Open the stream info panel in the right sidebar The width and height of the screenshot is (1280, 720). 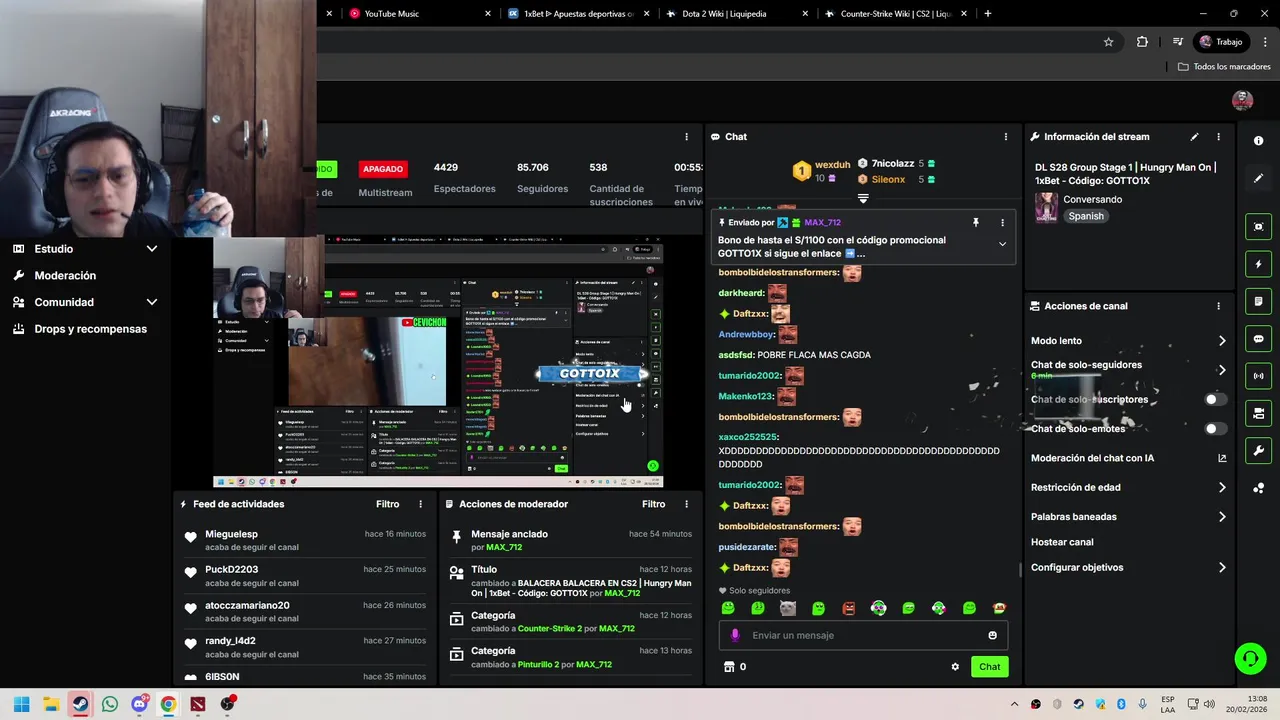point(1258,141)
